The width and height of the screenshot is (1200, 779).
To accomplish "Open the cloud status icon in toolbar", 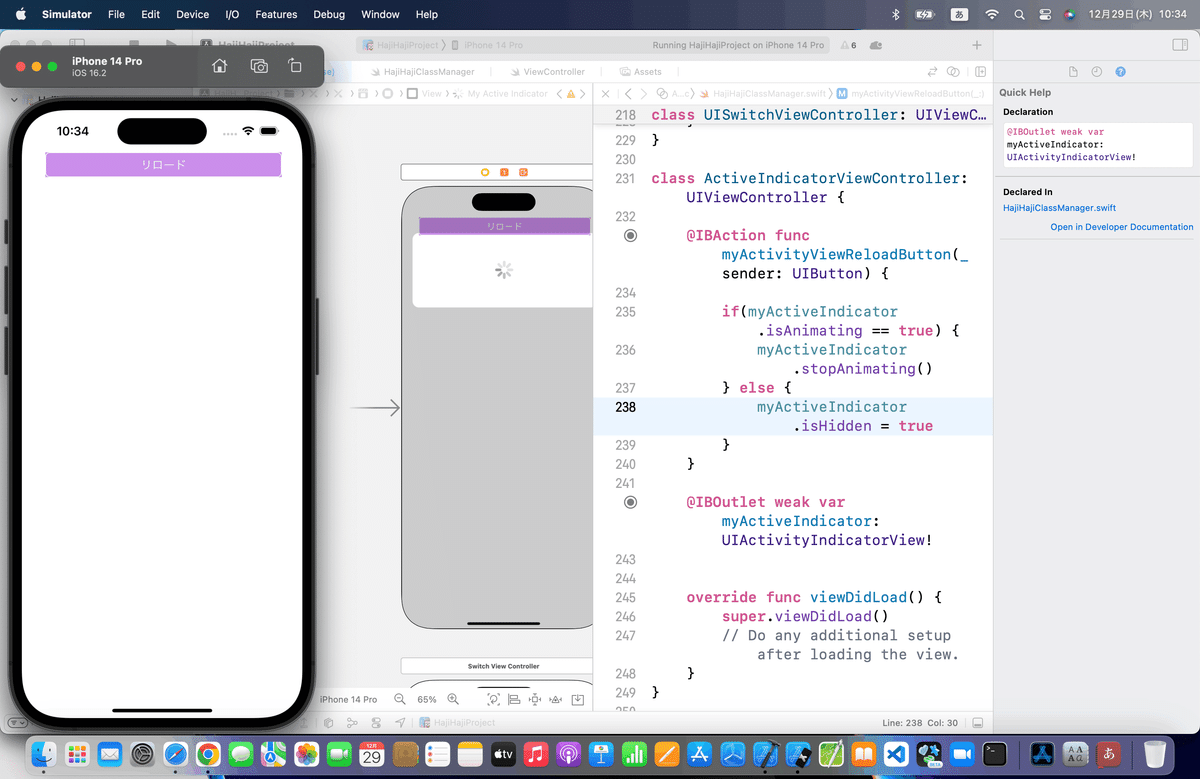I will tap(876, 45).
